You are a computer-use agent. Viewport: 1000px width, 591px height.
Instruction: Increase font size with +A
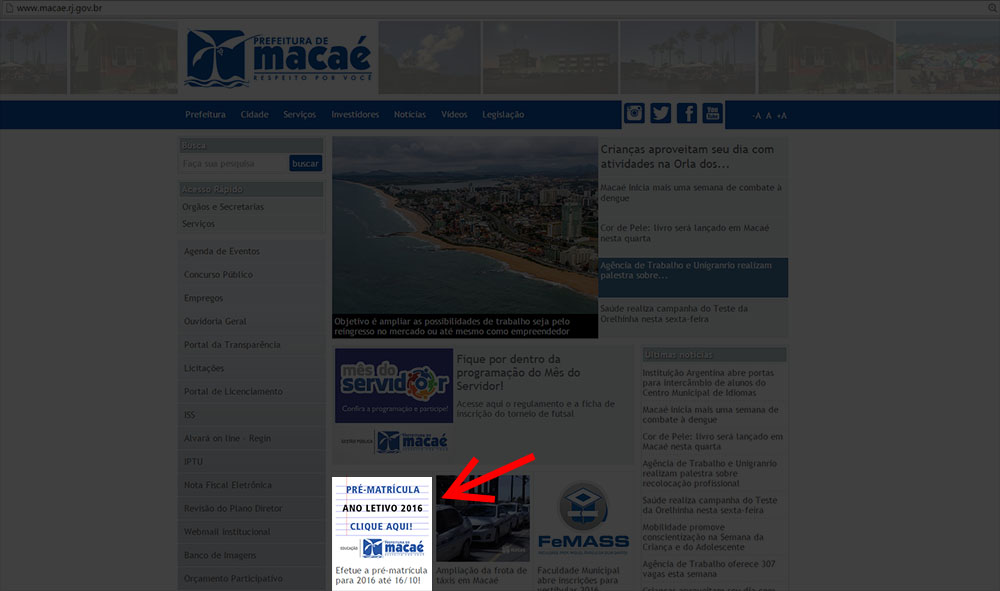point(782,115)
